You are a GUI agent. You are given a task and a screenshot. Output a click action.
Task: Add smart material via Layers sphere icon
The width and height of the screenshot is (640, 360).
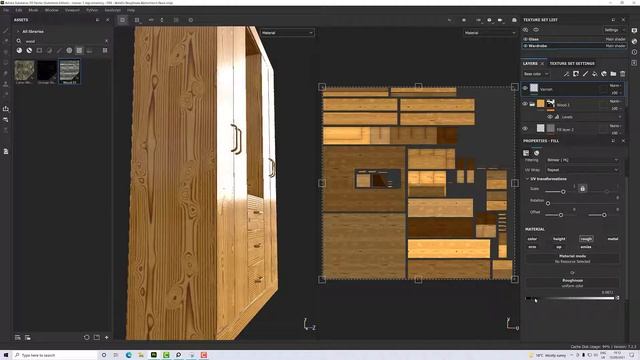(x=604, y=74)
